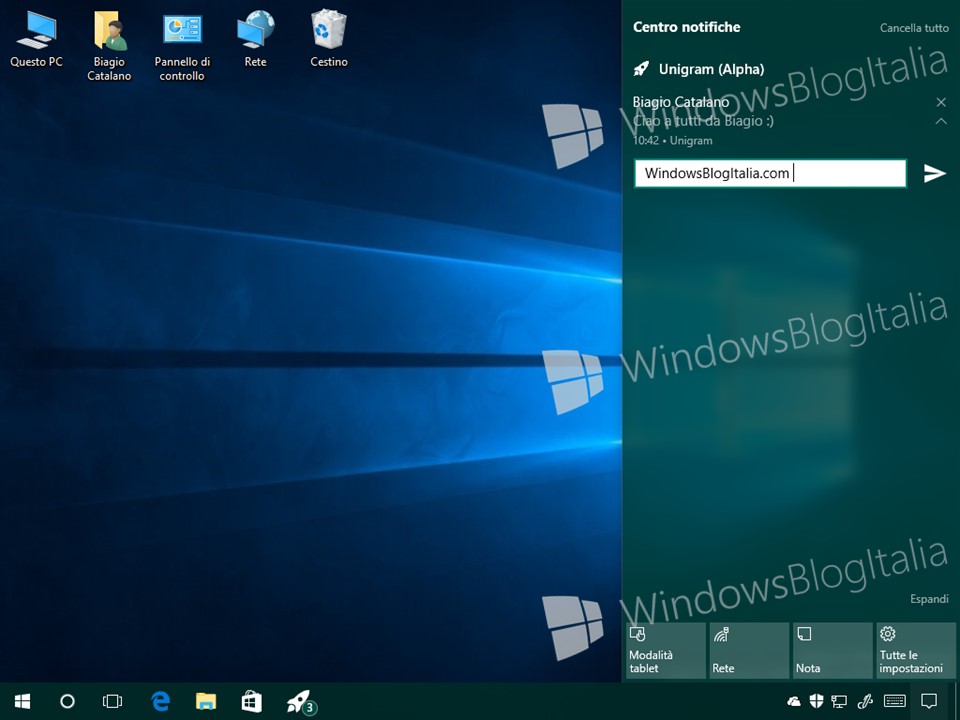Click the Centro notifiche title
960x720 pixels.
tap(686, 27)
